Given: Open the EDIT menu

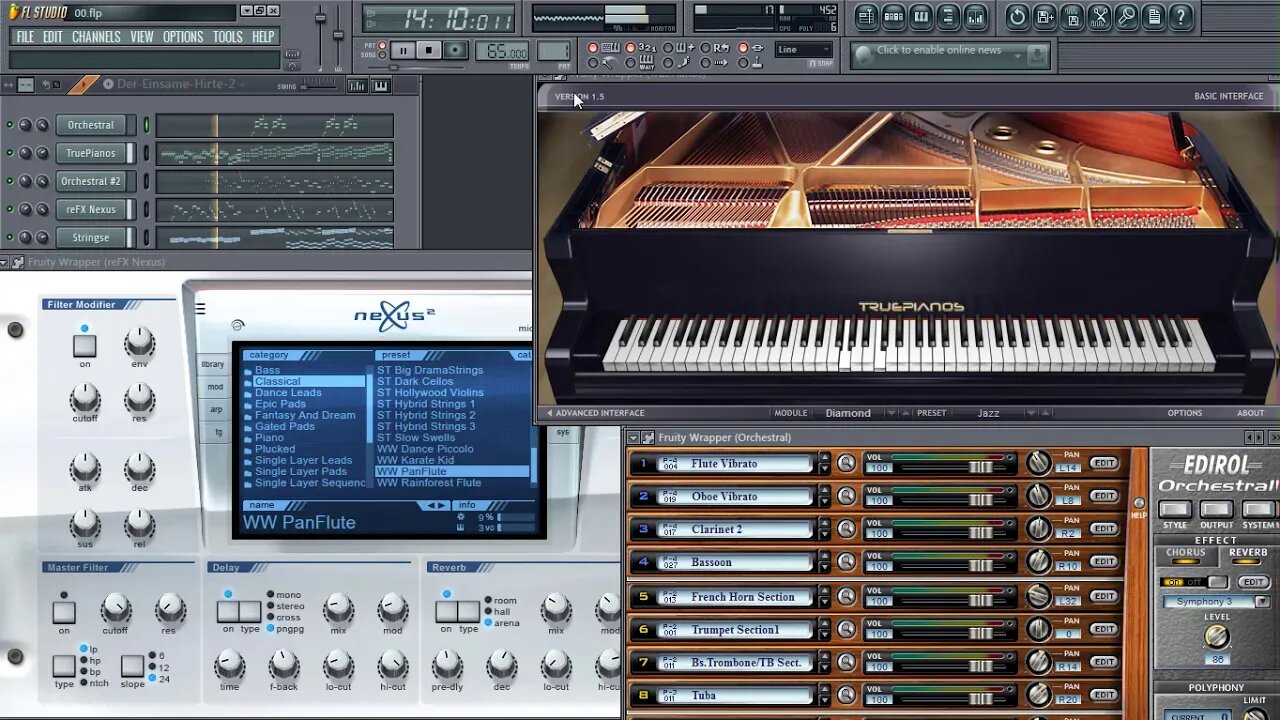Looking at the screenshot, I should [x=53, y=37].
